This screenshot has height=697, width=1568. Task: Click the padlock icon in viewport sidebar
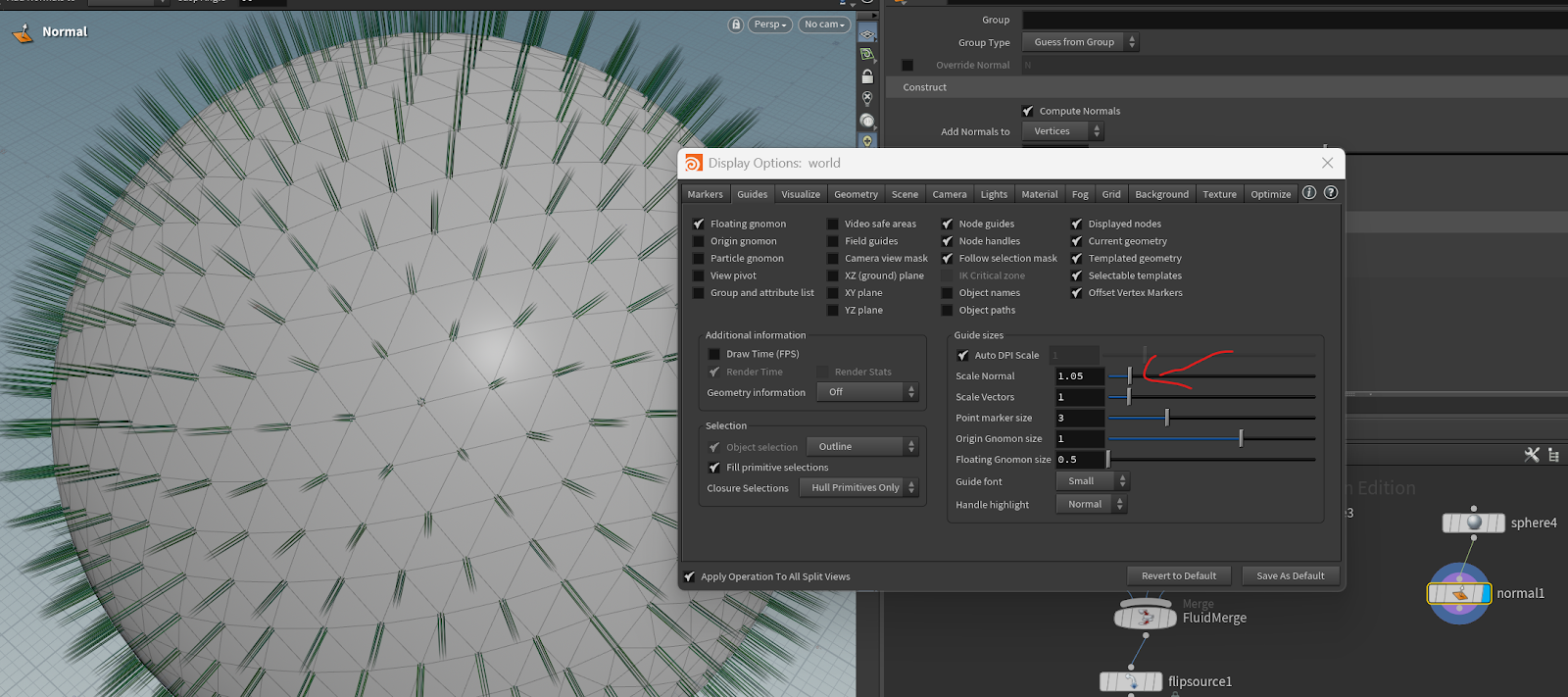[867, 76]
